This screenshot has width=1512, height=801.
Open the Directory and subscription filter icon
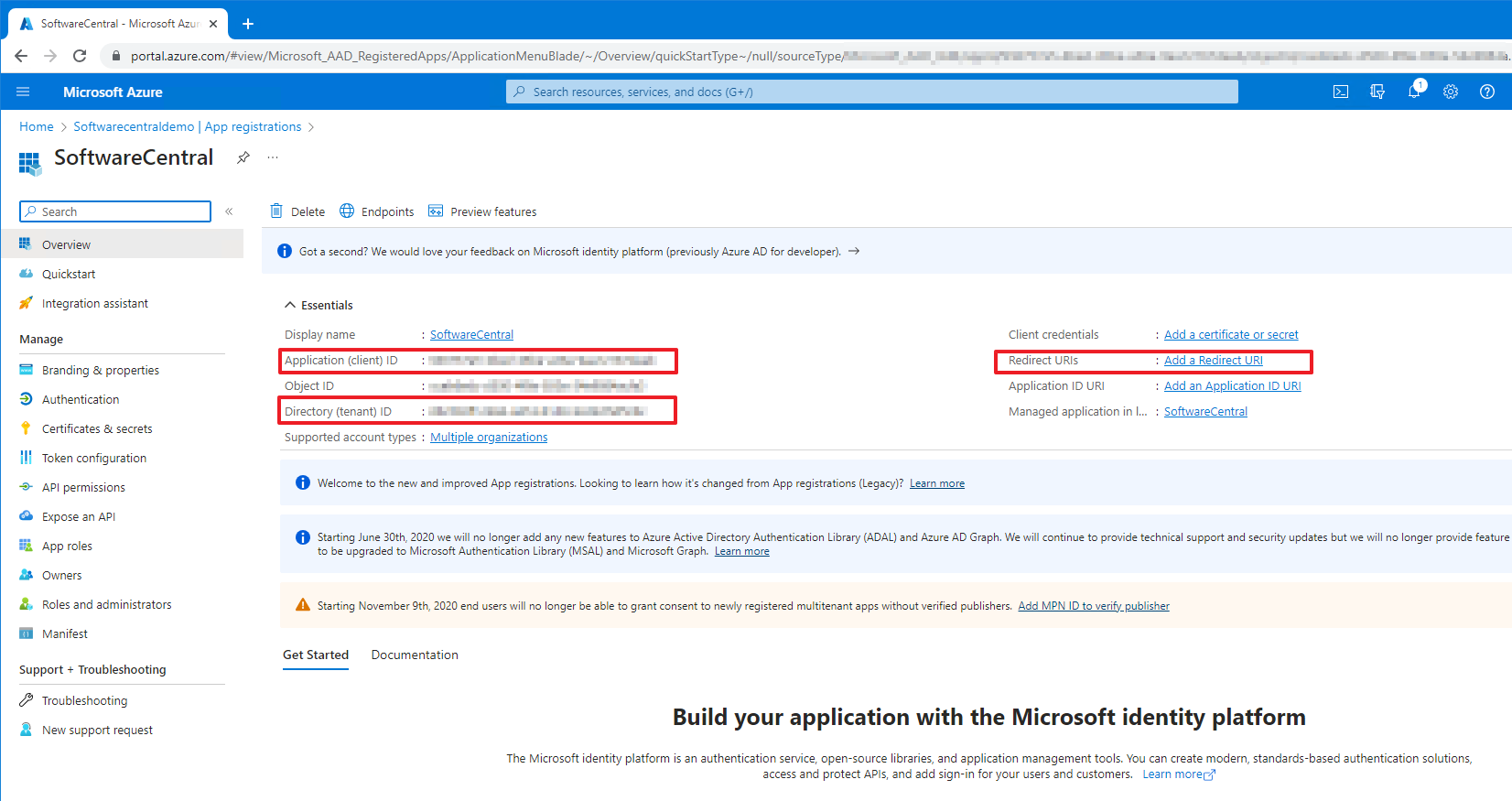(x=1377, y=92)
